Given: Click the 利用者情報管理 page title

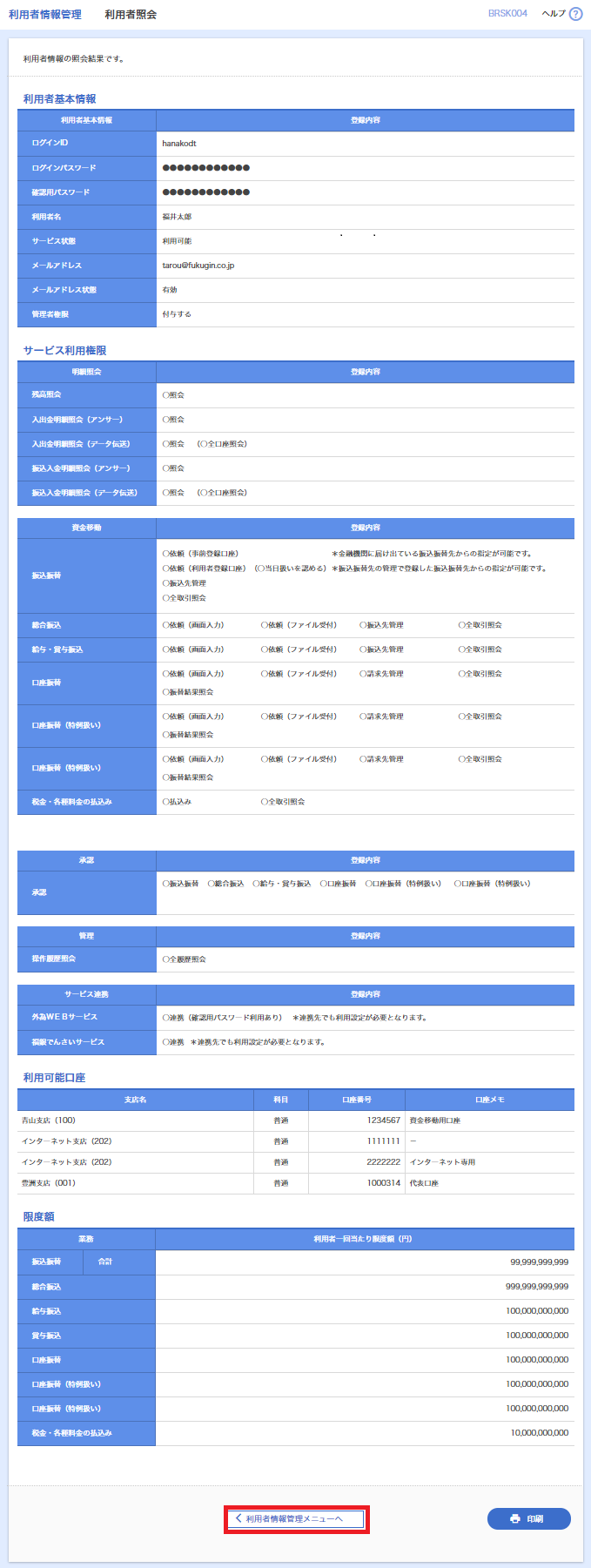Looking at the screenshot, I should 45,15.
